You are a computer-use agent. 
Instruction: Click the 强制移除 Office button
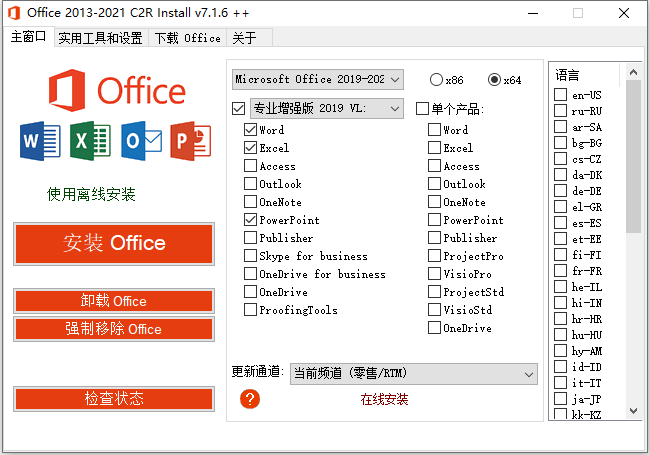click(114, 329)
